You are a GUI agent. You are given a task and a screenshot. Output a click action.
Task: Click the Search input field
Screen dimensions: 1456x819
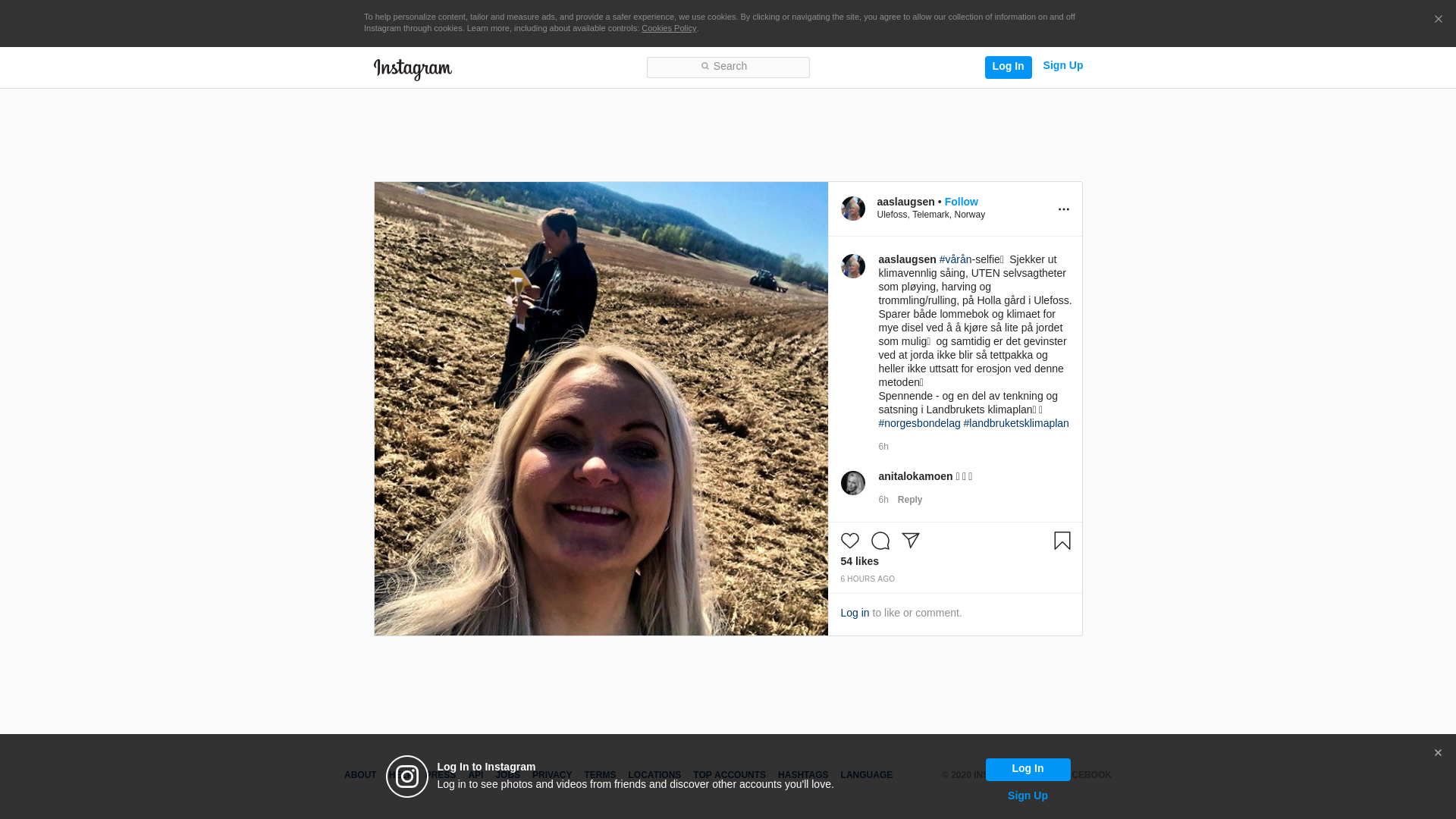pos(728,67)
